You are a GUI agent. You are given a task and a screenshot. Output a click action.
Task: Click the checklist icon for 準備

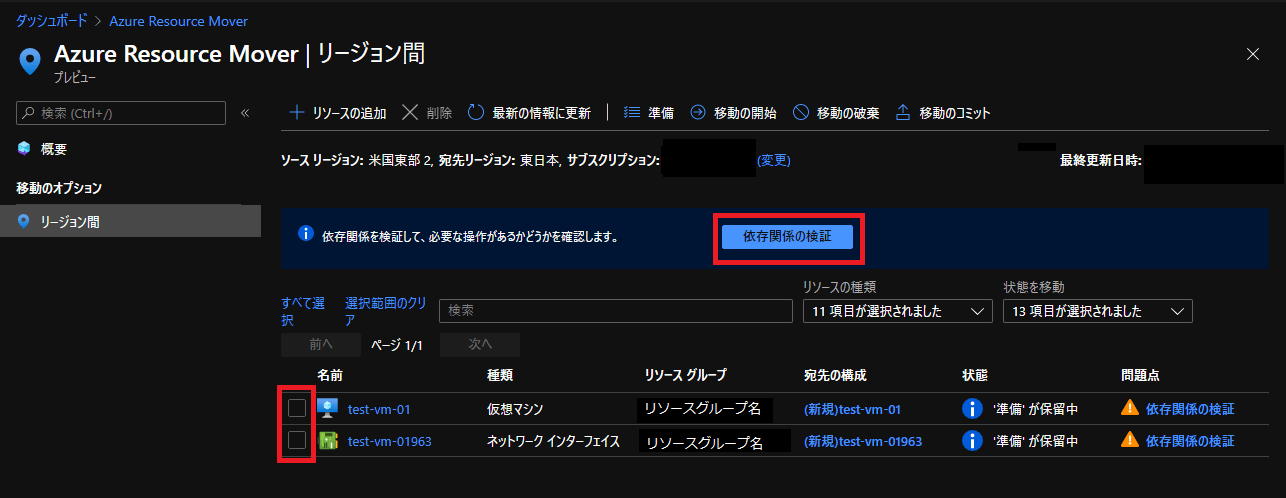point(631,113)
